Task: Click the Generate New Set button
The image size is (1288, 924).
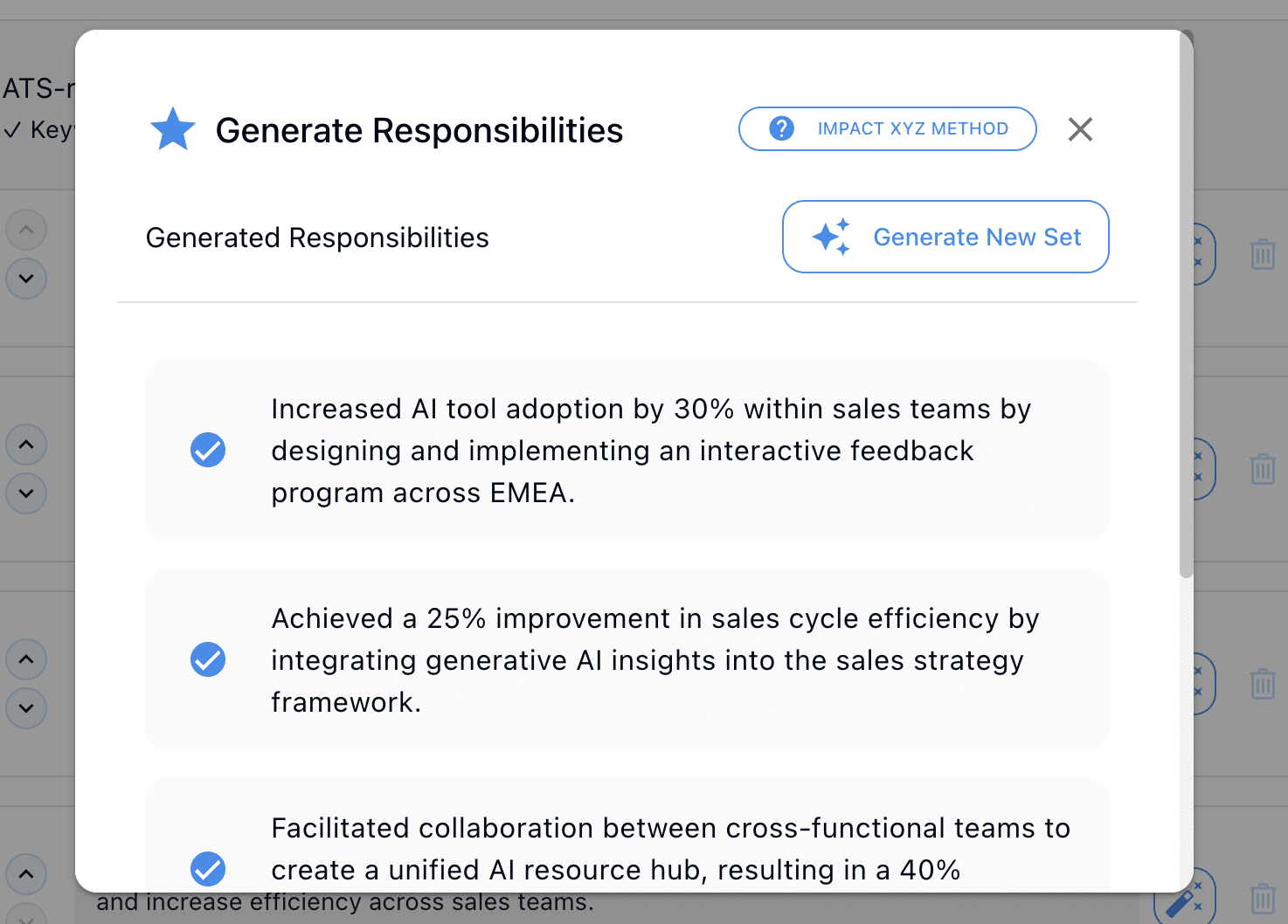Action: coord(945,237)
